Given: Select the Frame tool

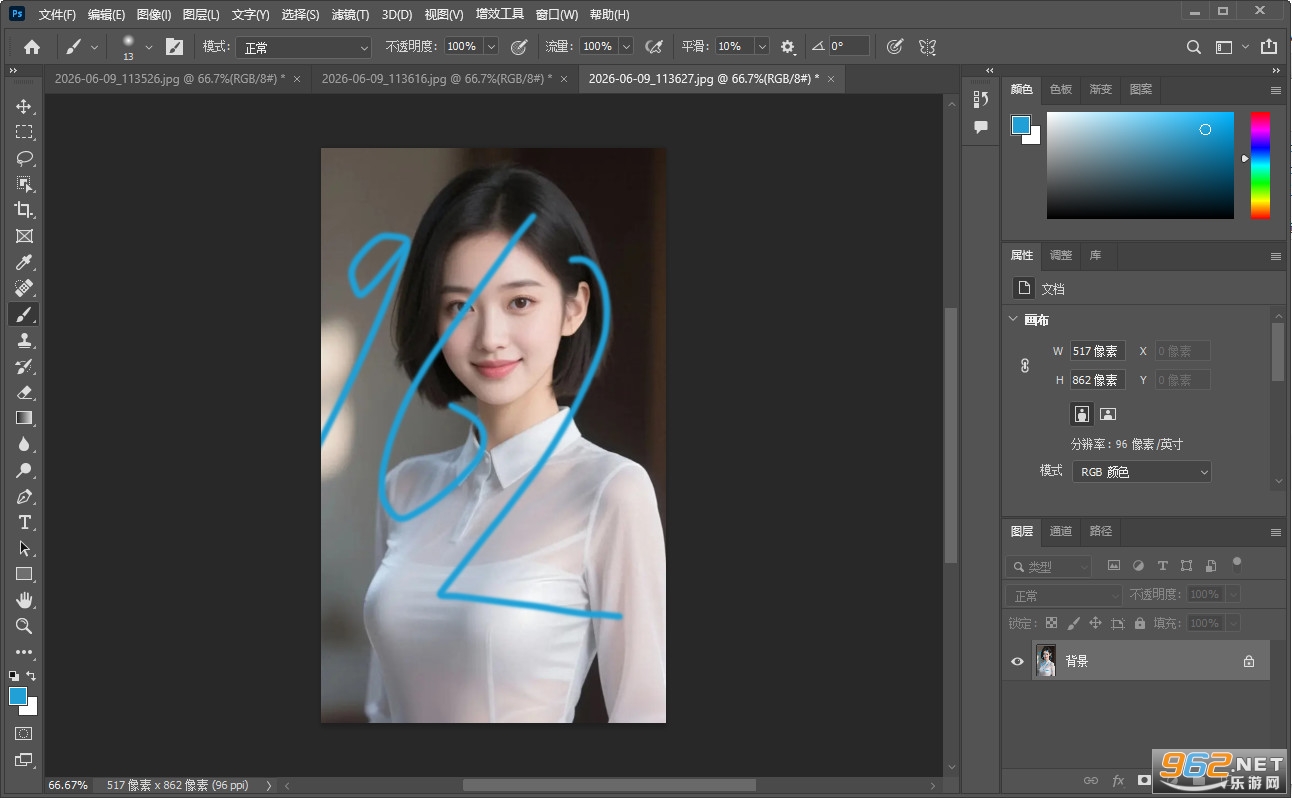Looking at the screenshot, I should tap(24, 236).
